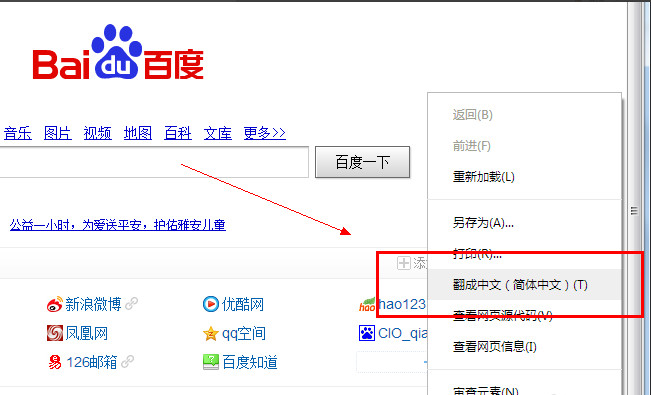651x395 pixels.
Task: Choose 另存为(A)... in context menu
Action: [524, 223]
